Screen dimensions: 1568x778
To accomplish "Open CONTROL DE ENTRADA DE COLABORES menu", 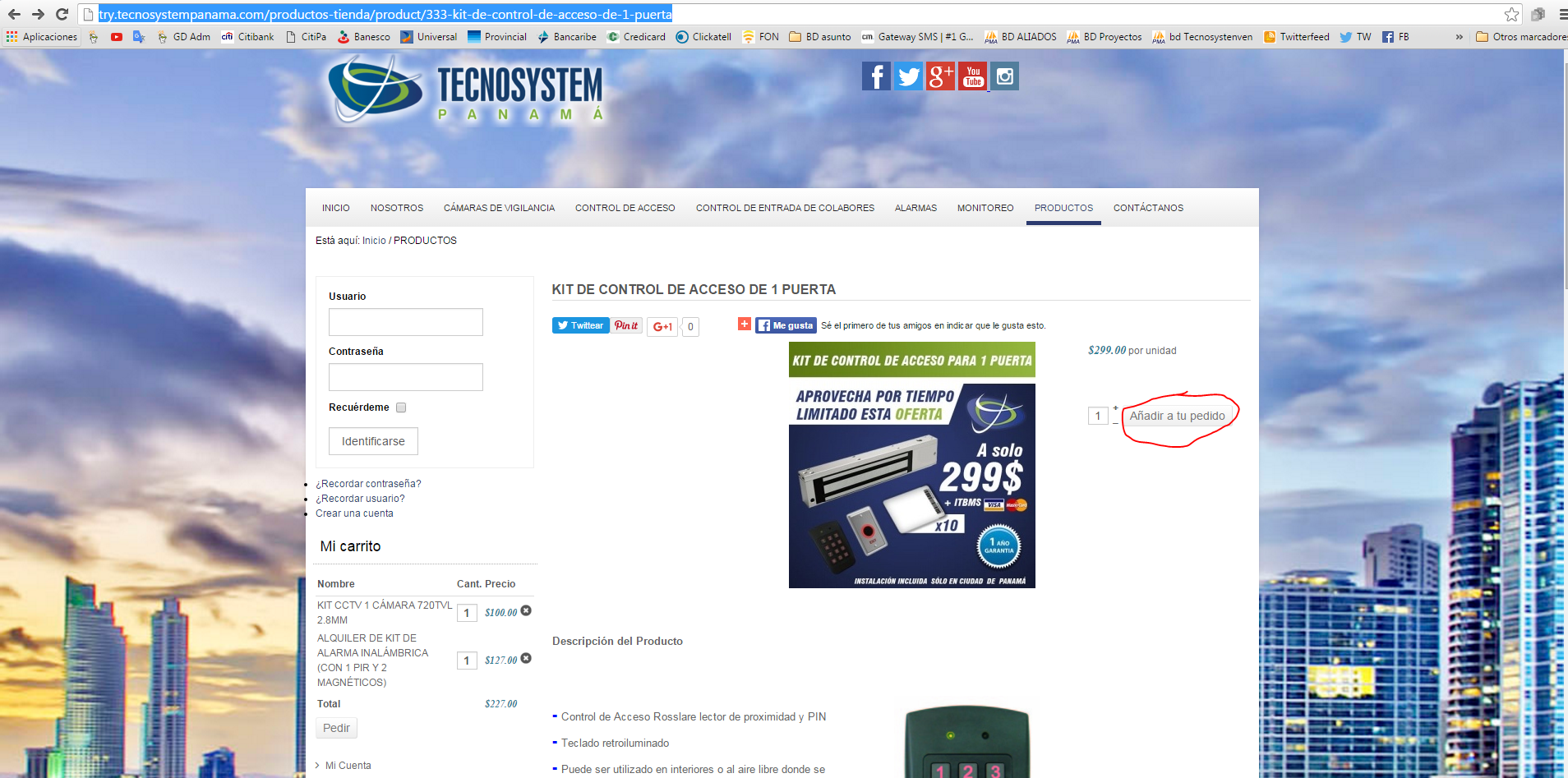I will [x=786, y=208].
